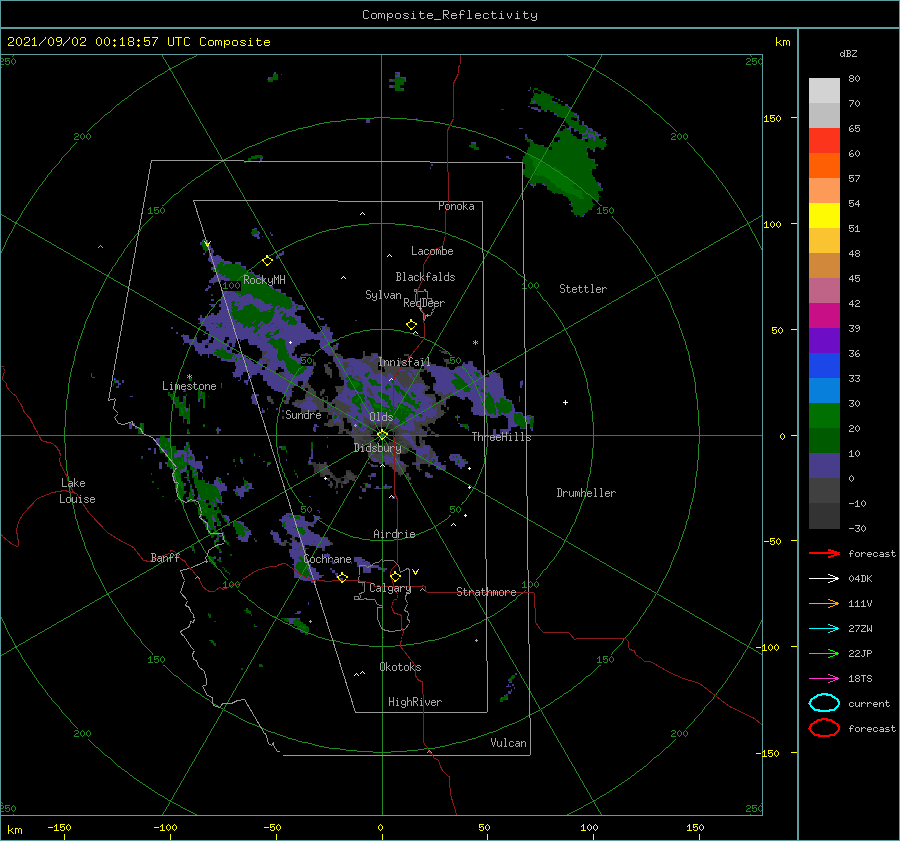Viewport: 900px width, 841px height.
Task: Click the orange 111V arrow icon
Action: [x=824, y=603]
